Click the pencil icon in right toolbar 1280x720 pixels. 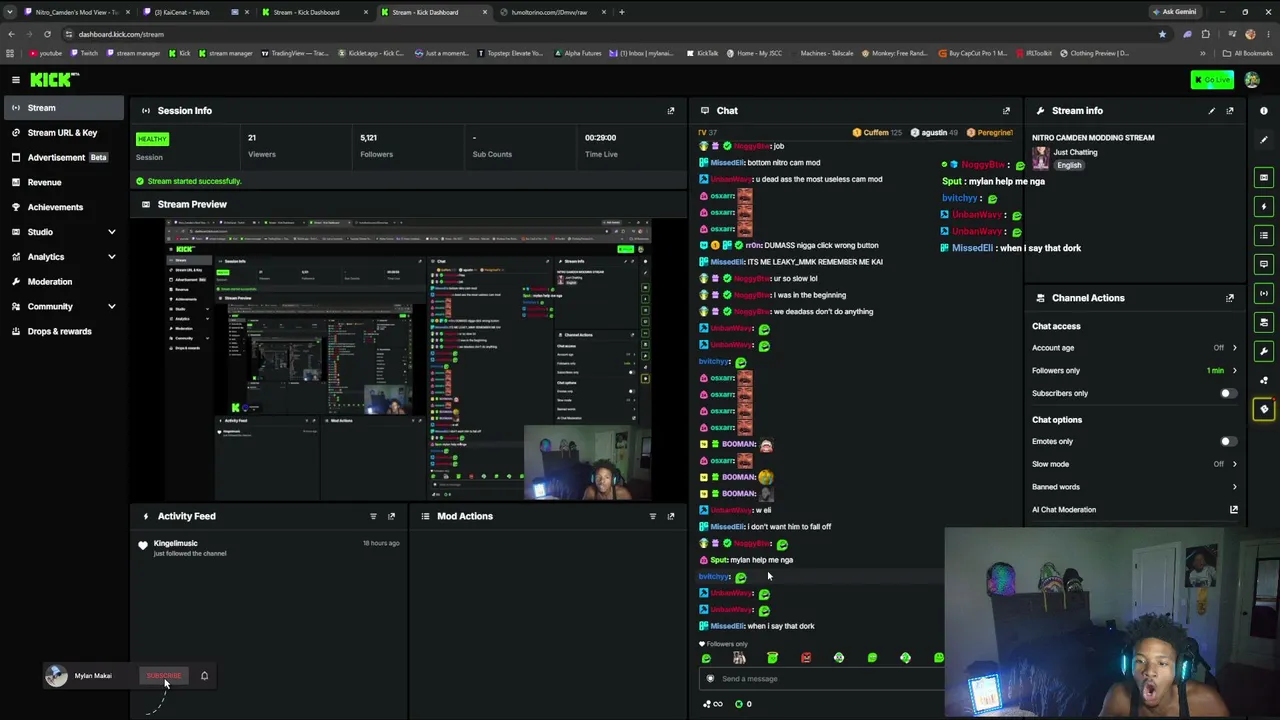click(1264, 140)
